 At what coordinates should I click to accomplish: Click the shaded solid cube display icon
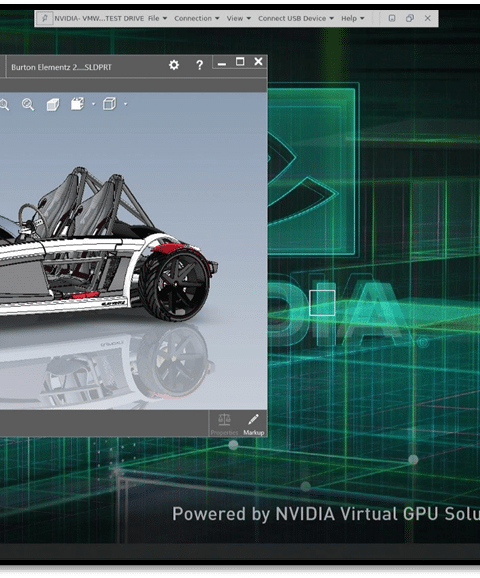[x=53, y=105]
